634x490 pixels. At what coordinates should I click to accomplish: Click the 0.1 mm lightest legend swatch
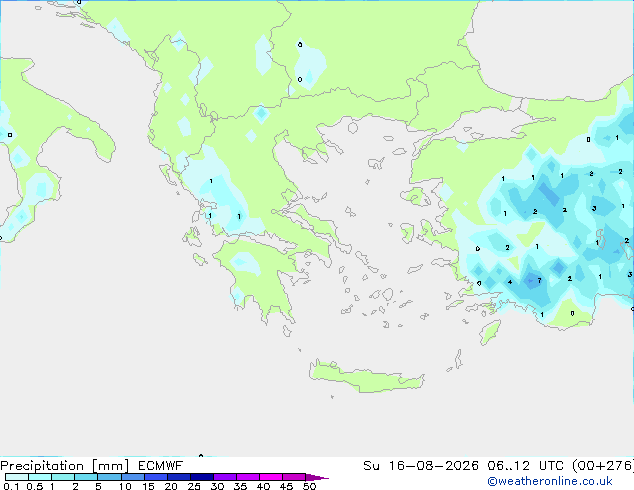click(17, 477)
